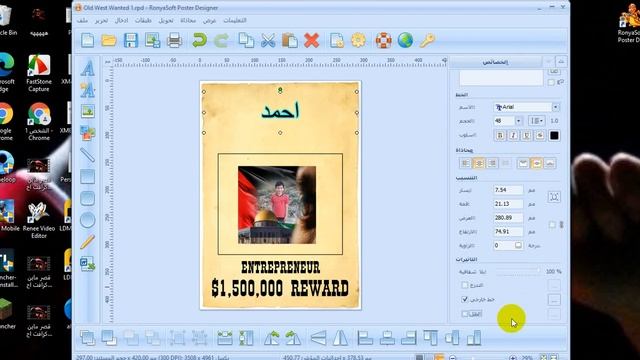Open help with the lifebuoy icon
Screen dimensions: 640x360
tap(383, 40)
